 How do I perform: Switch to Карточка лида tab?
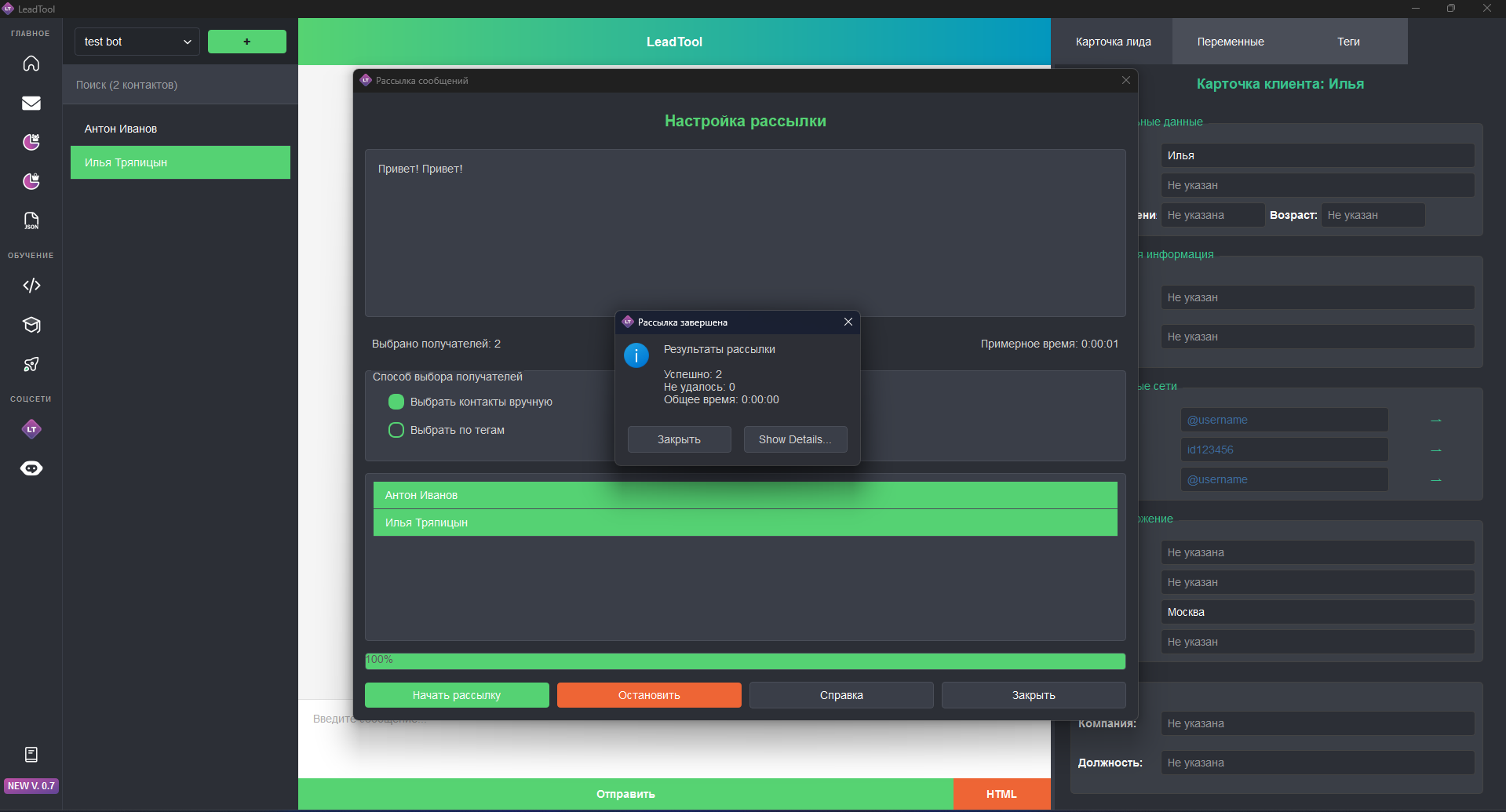click(x=1113, y=42)
